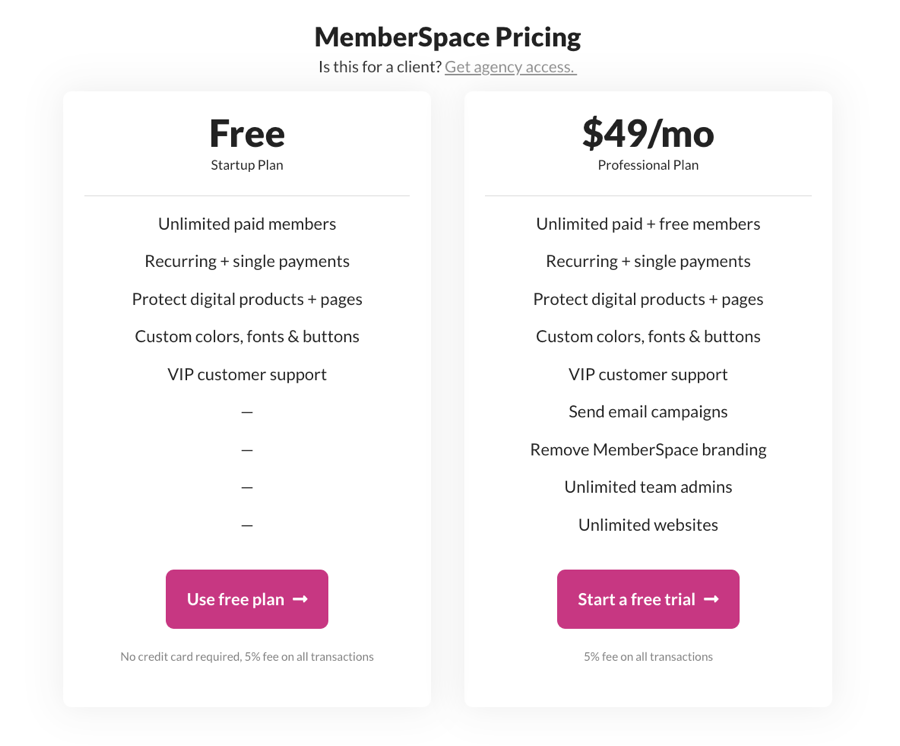
Task: Click 'Send email campaigns' feature text
Action: coord(648,412)
